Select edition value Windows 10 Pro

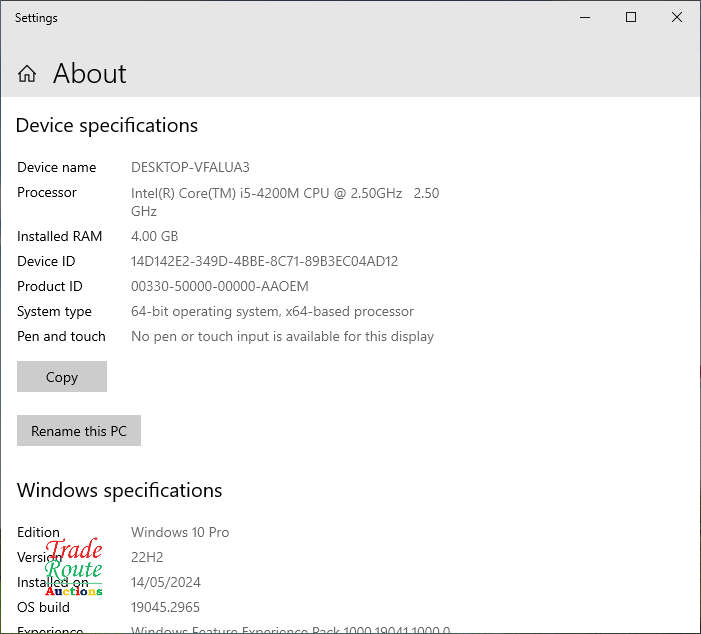coord(180,532)
